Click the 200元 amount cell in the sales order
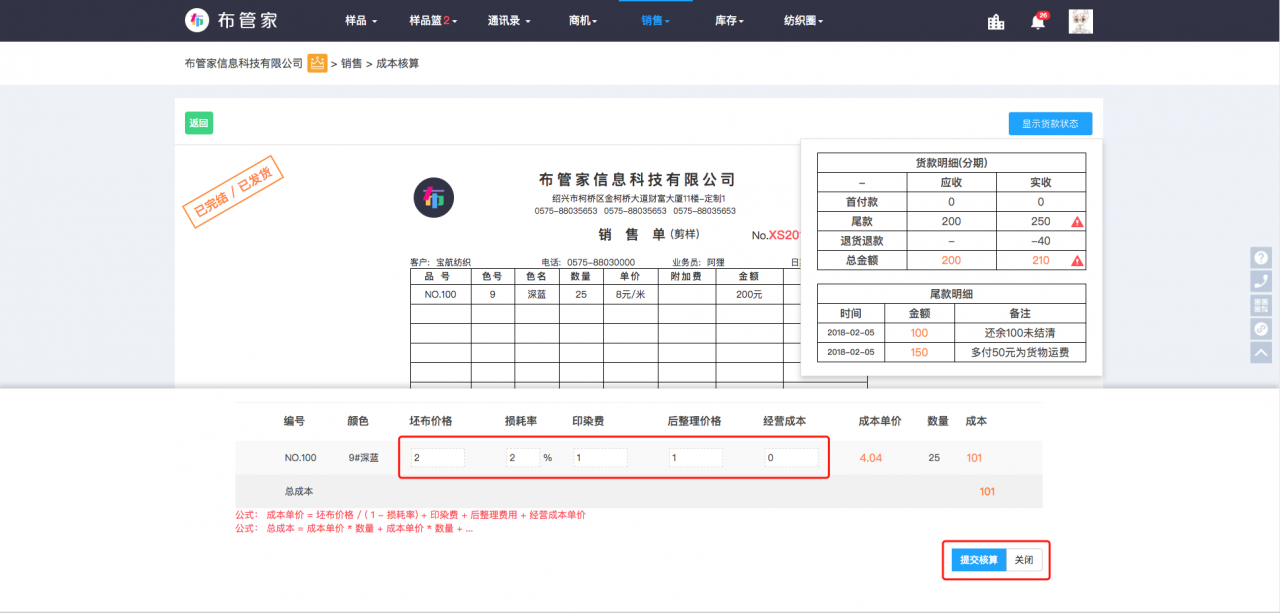This screenshot has width=1280, height=613. tap(749, 294)
